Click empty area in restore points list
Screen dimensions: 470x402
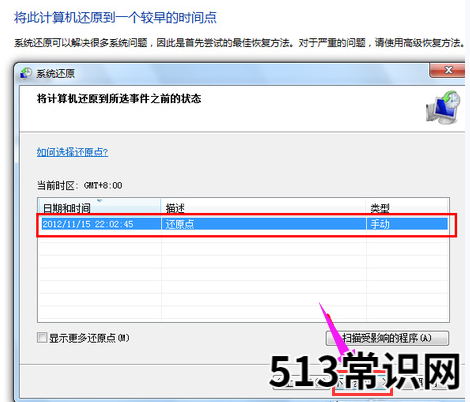click(x=243, y=278)
